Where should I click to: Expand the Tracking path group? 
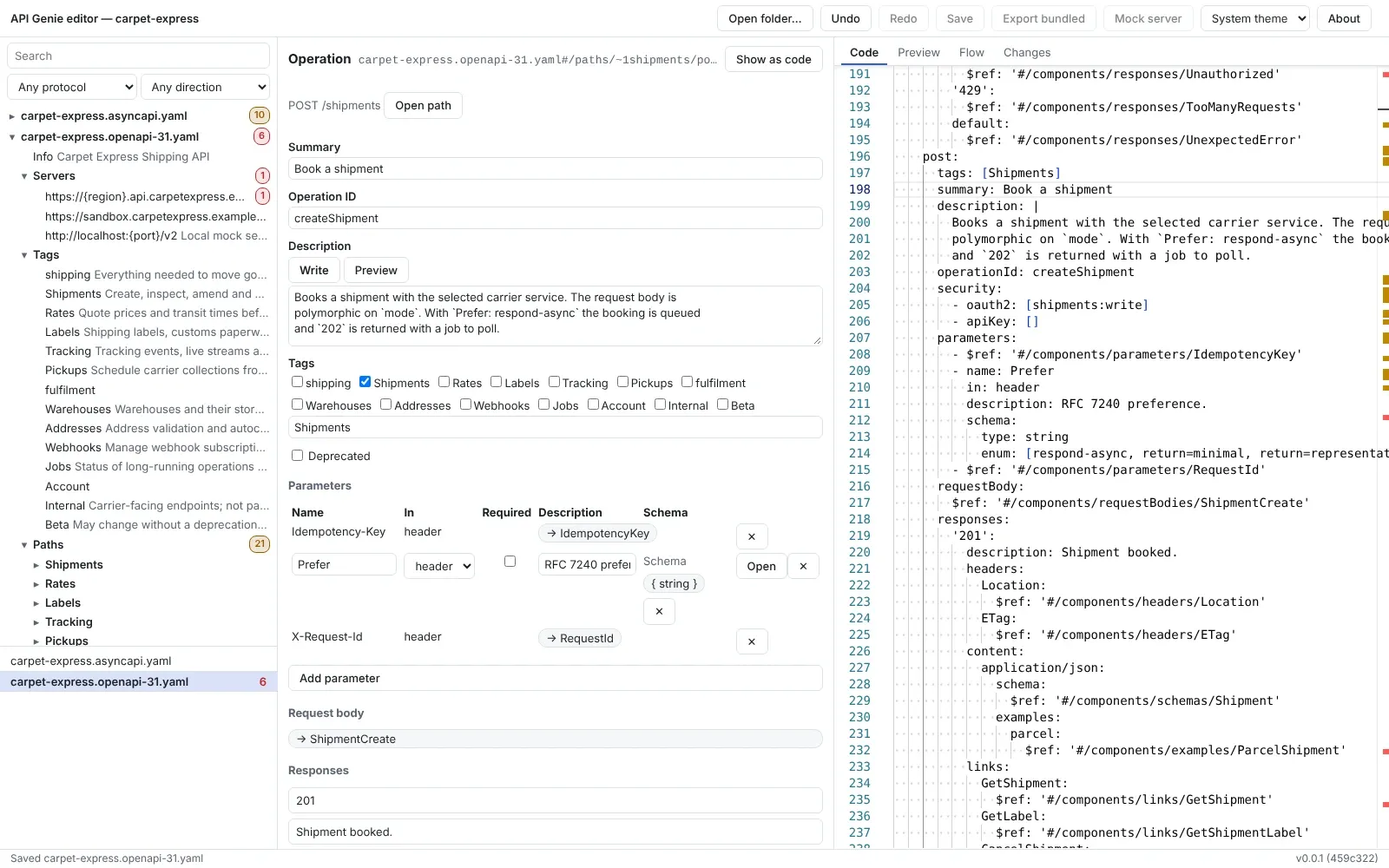36,622
